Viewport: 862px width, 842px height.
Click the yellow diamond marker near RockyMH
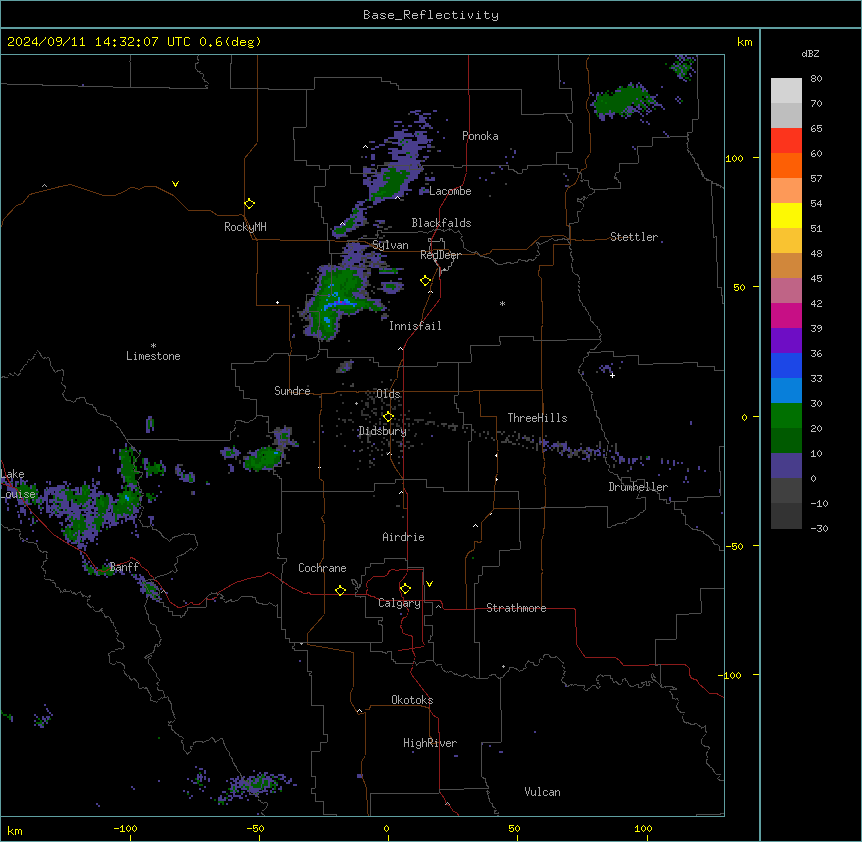pos(250,204)
